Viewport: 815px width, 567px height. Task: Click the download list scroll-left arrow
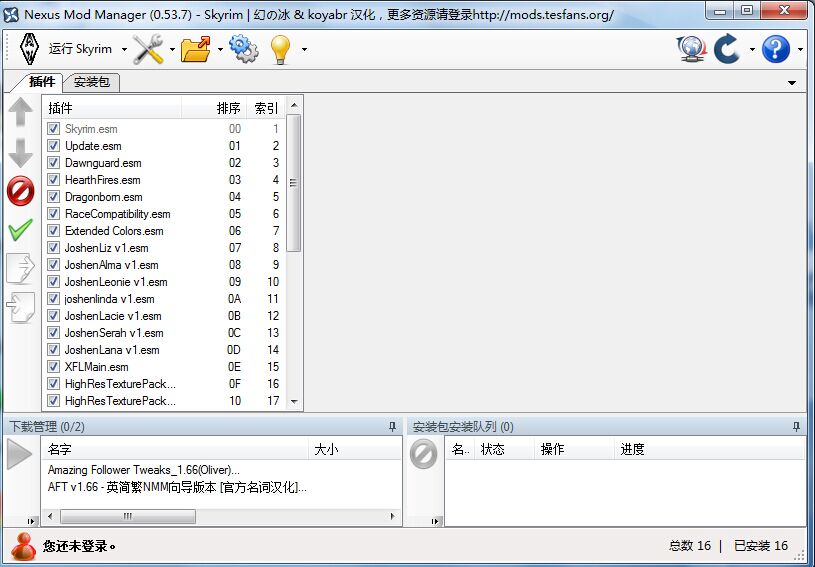[50, 516]
